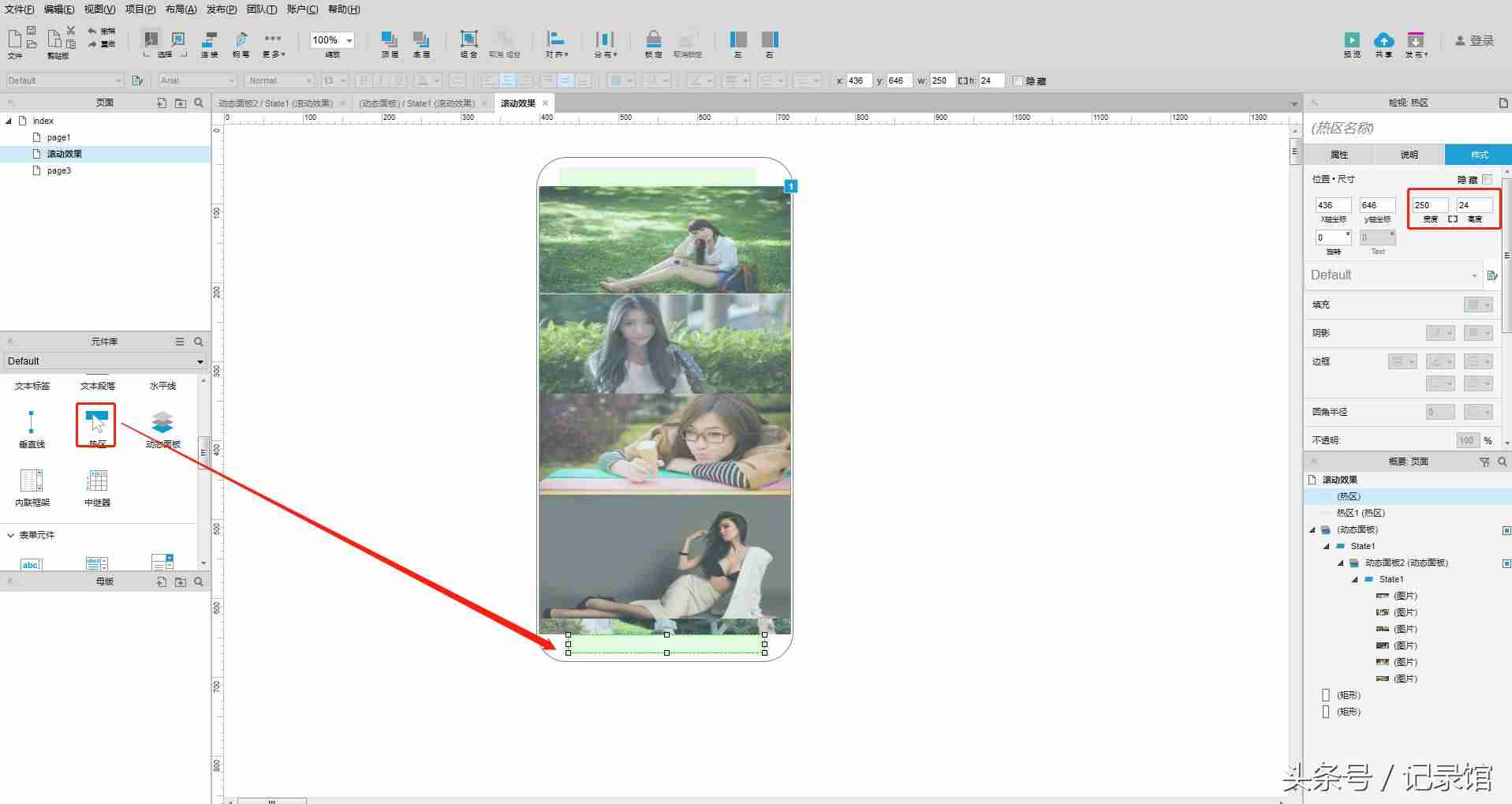Open the 分布 distribute dropdown
The height and width of the screenshot is (804, 1512).
coord(605,43)
